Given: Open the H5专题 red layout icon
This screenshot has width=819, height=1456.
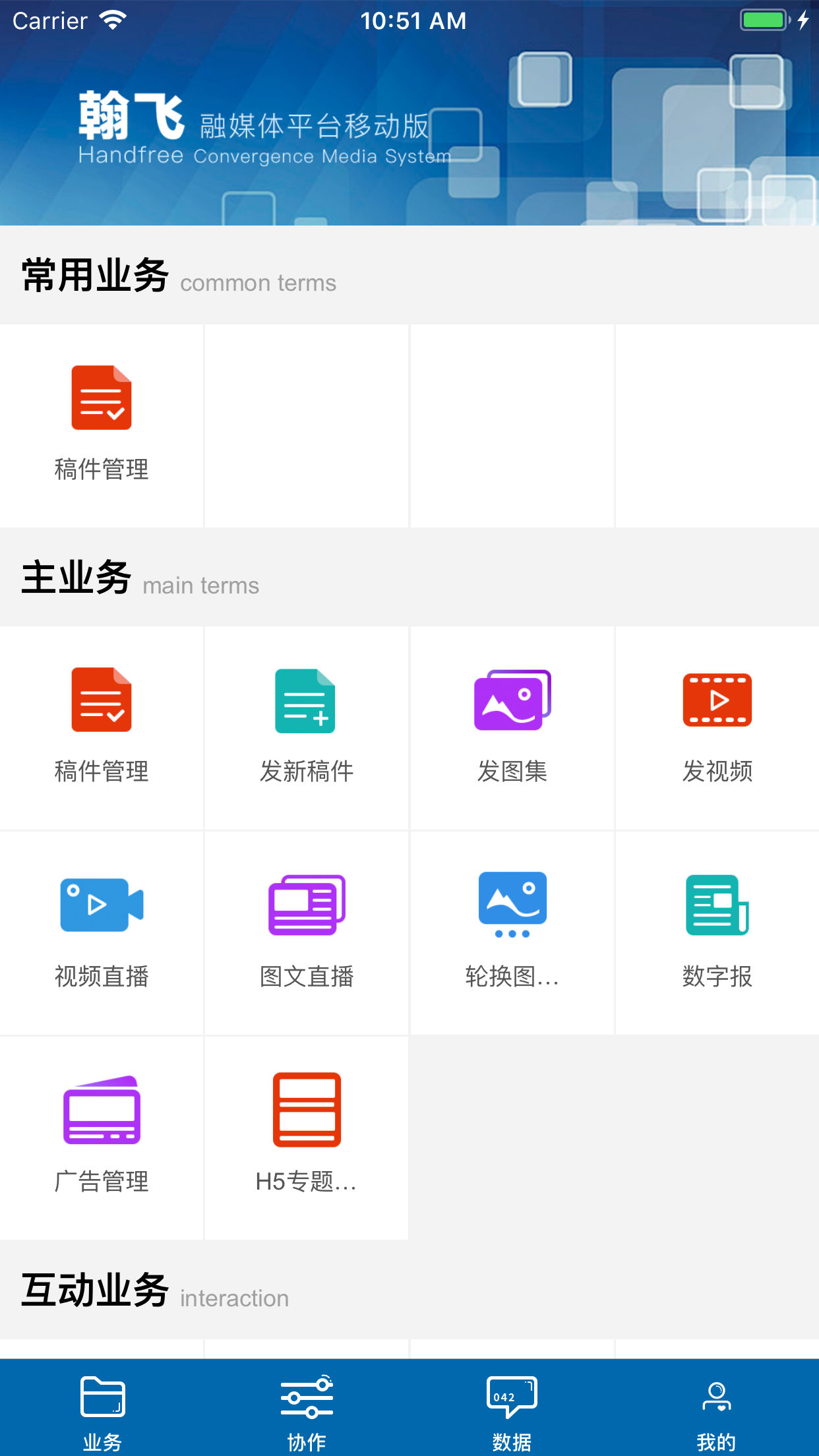Looking at the screenshot, I should [x=306, y=1110].
